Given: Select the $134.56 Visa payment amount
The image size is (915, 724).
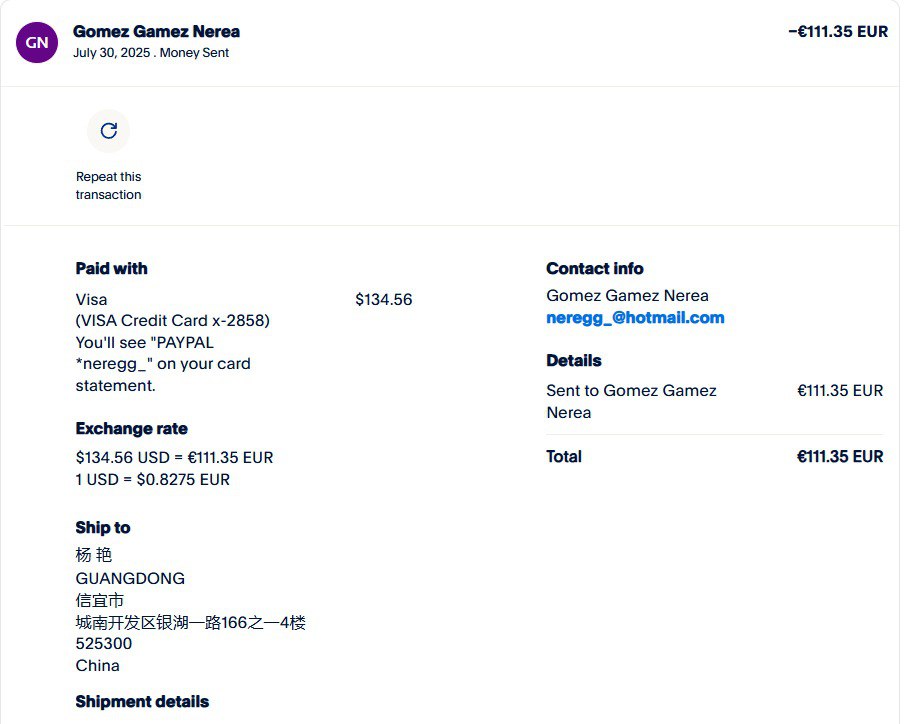Looking at the screenshot, I should pos(383,300).
